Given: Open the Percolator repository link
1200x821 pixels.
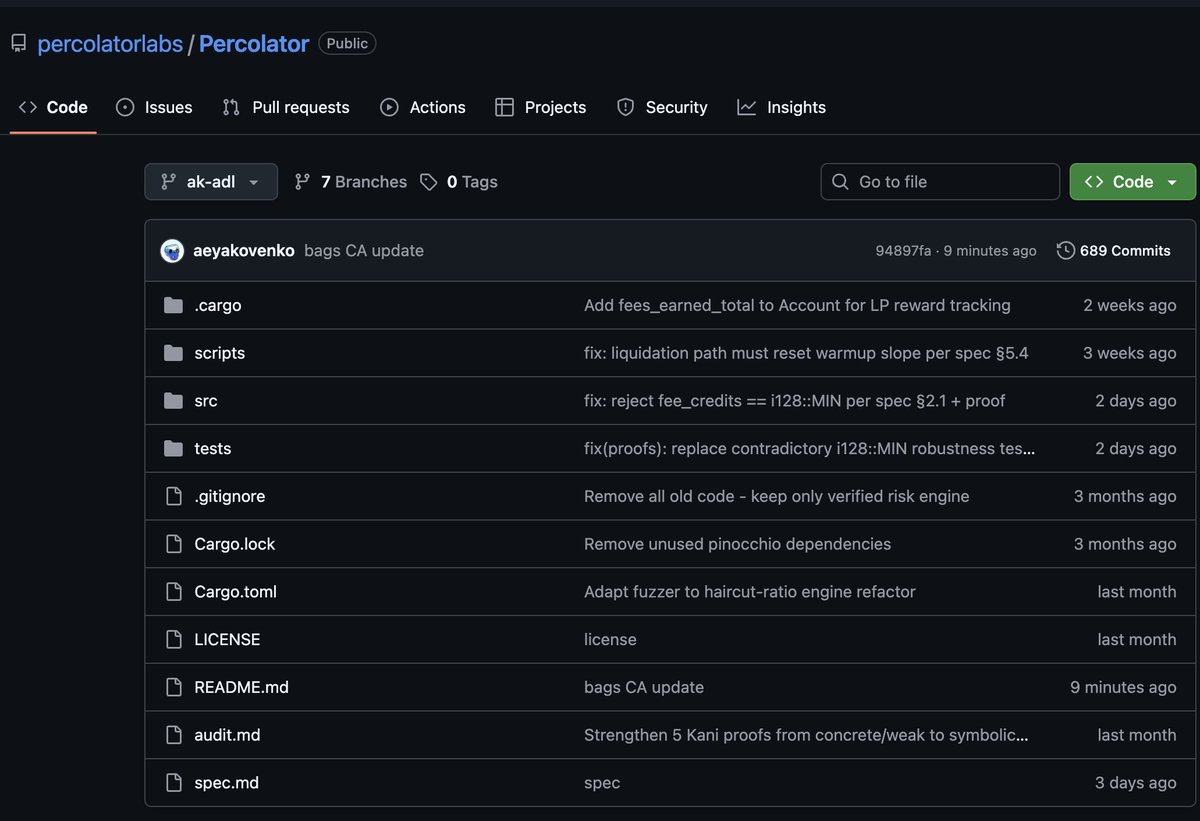Looking at the screenshot, I should coord(254,44).
